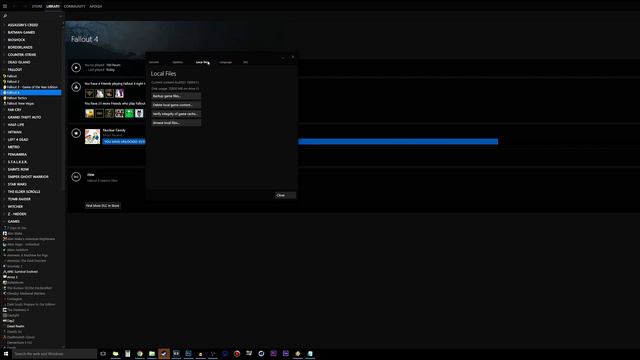Screen dimensions: 640x360
Task: Click the Steam icon in the taskbar
Action: (x=164, y=353)
